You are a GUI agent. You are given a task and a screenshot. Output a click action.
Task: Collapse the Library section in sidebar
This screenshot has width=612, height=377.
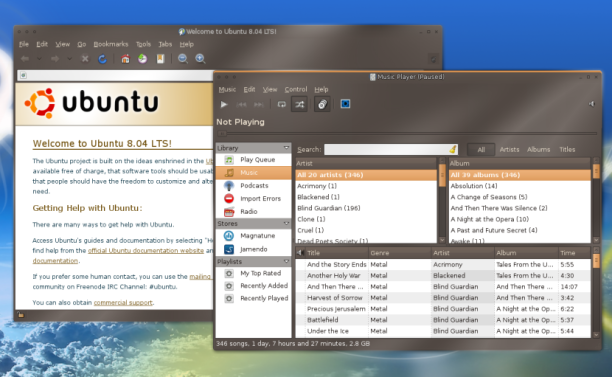click(x=286, y=148)
